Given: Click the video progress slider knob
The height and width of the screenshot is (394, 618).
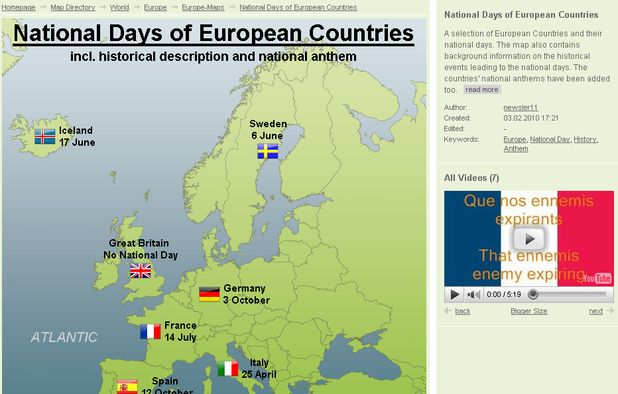Looking at the screenshot, I should tap(533, 294).
